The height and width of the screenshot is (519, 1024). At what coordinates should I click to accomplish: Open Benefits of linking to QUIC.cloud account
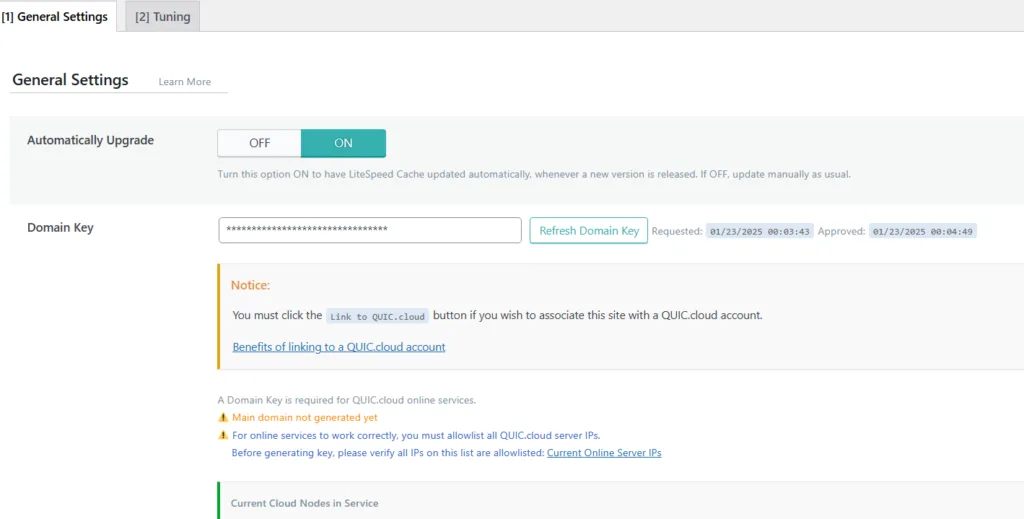point(339,347)
